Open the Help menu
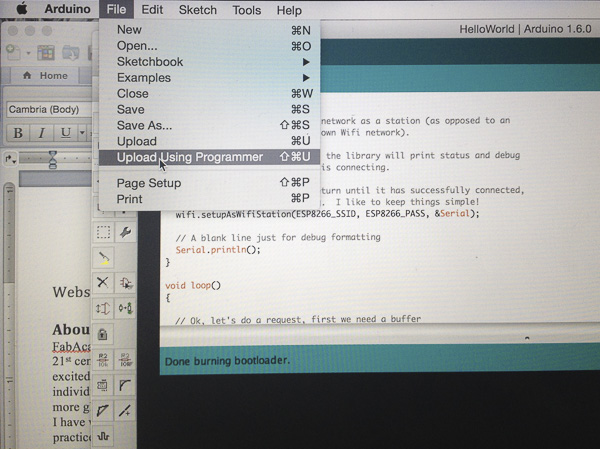 [289, 10]
